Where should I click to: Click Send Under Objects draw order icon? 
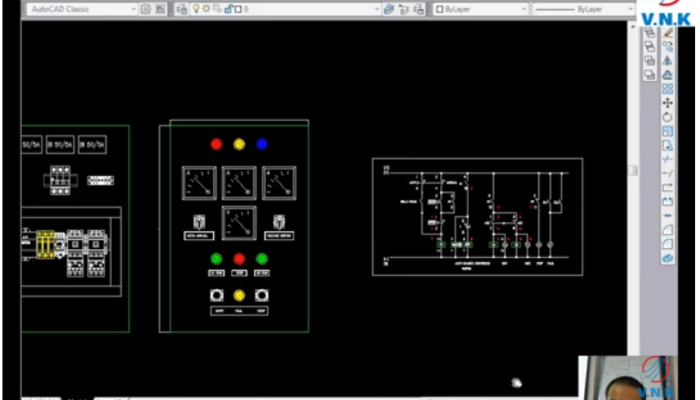650,75
